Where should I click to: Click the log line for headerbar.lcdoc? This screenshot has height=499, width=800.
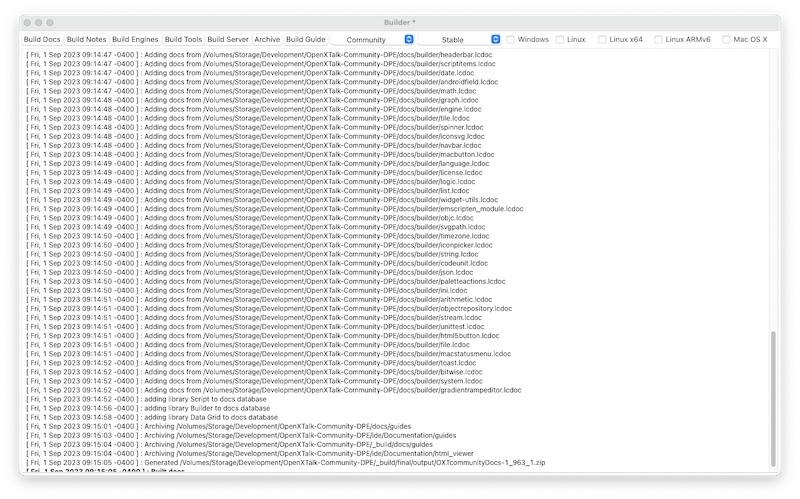click(x=260, y=55)
